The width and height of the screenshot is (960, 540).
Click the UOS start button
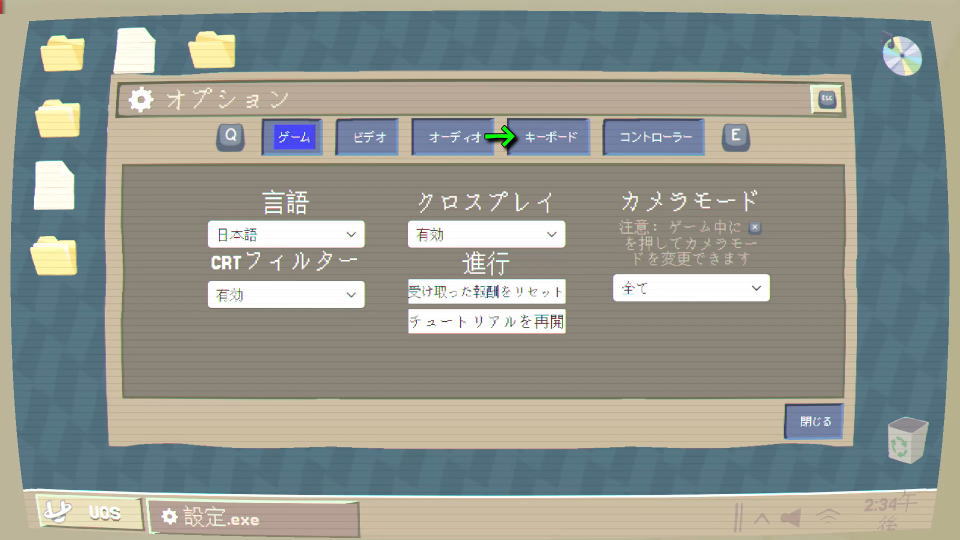[88, 514]
